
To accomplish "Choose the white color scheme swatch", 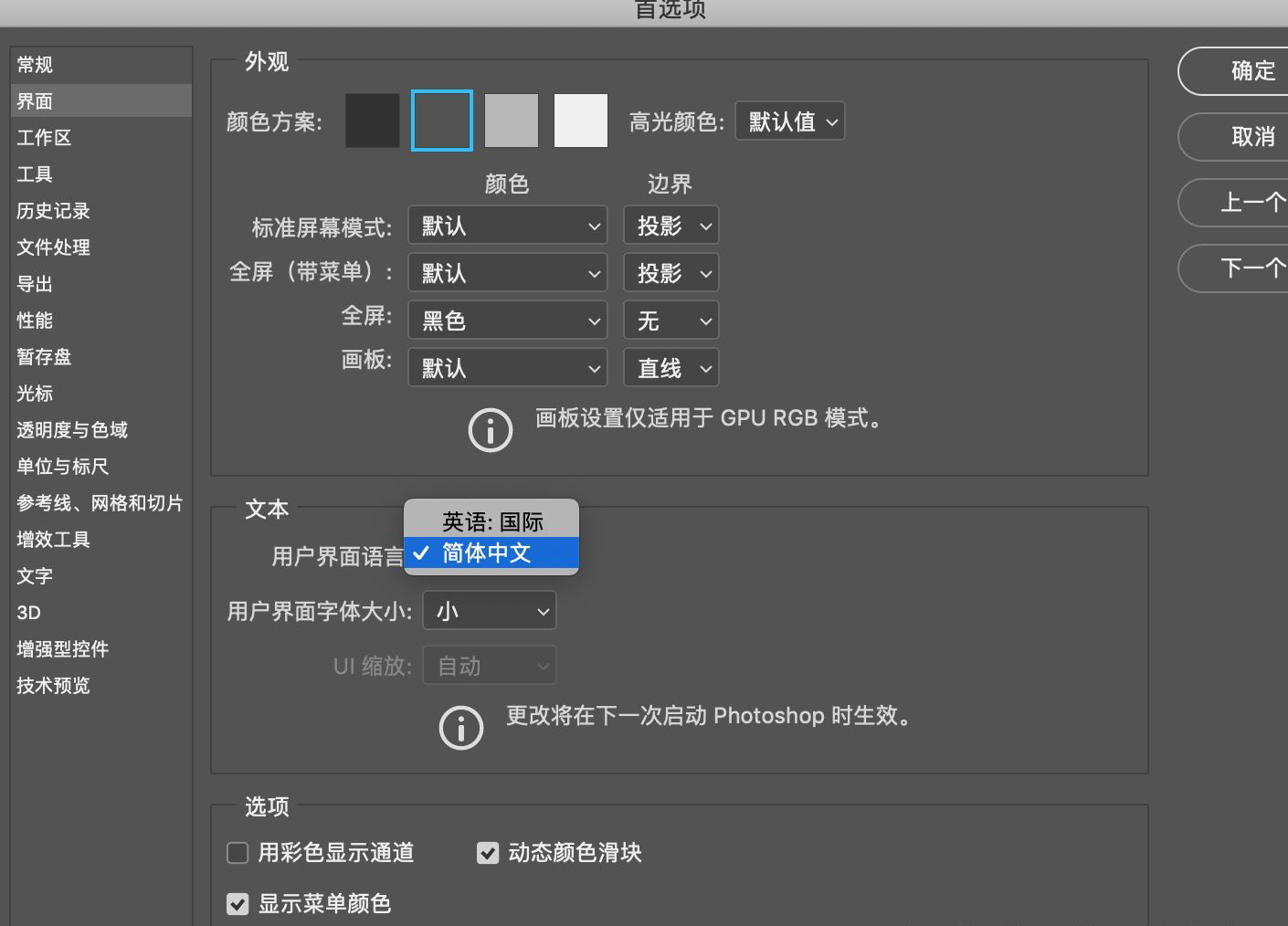I will [x=580, y=120].
